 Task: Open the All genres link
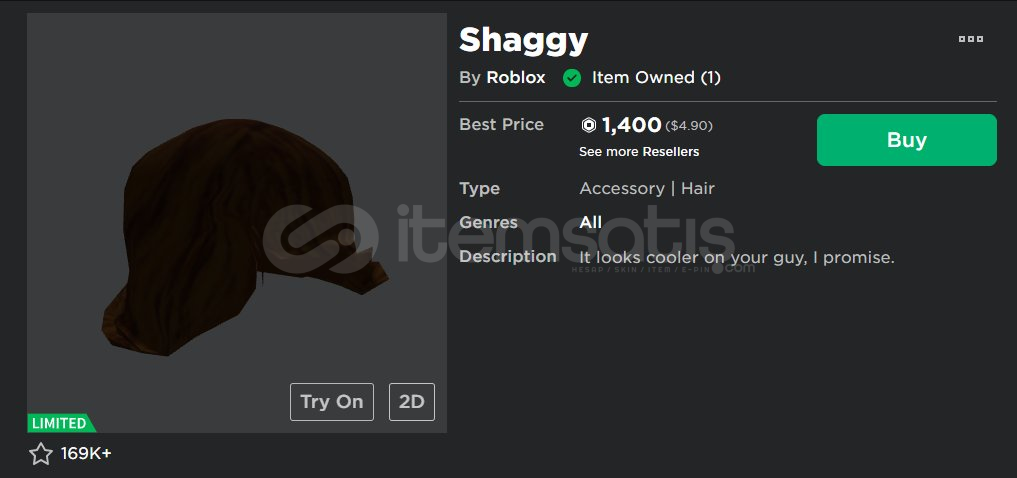click(x=590, y=222)
